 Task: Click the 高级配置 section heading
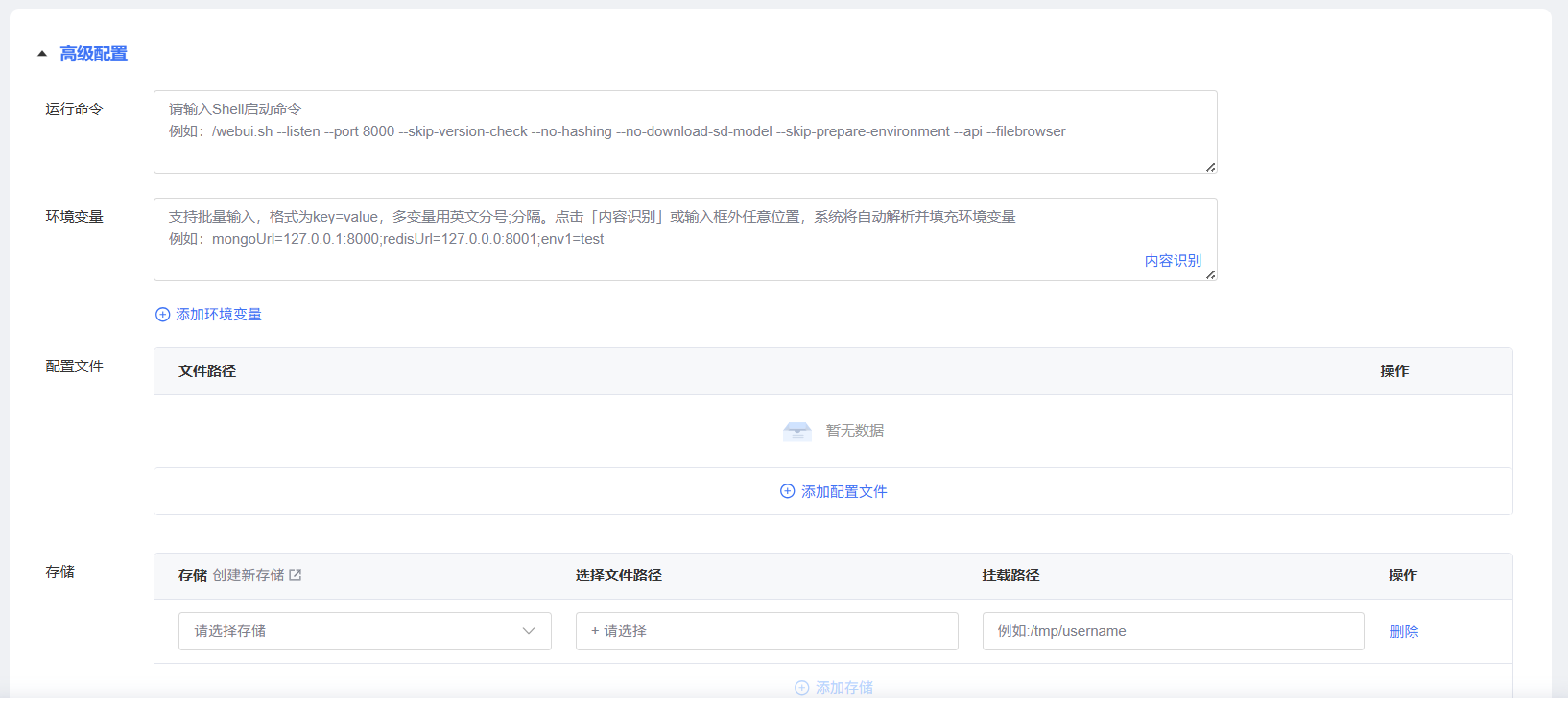94,54
